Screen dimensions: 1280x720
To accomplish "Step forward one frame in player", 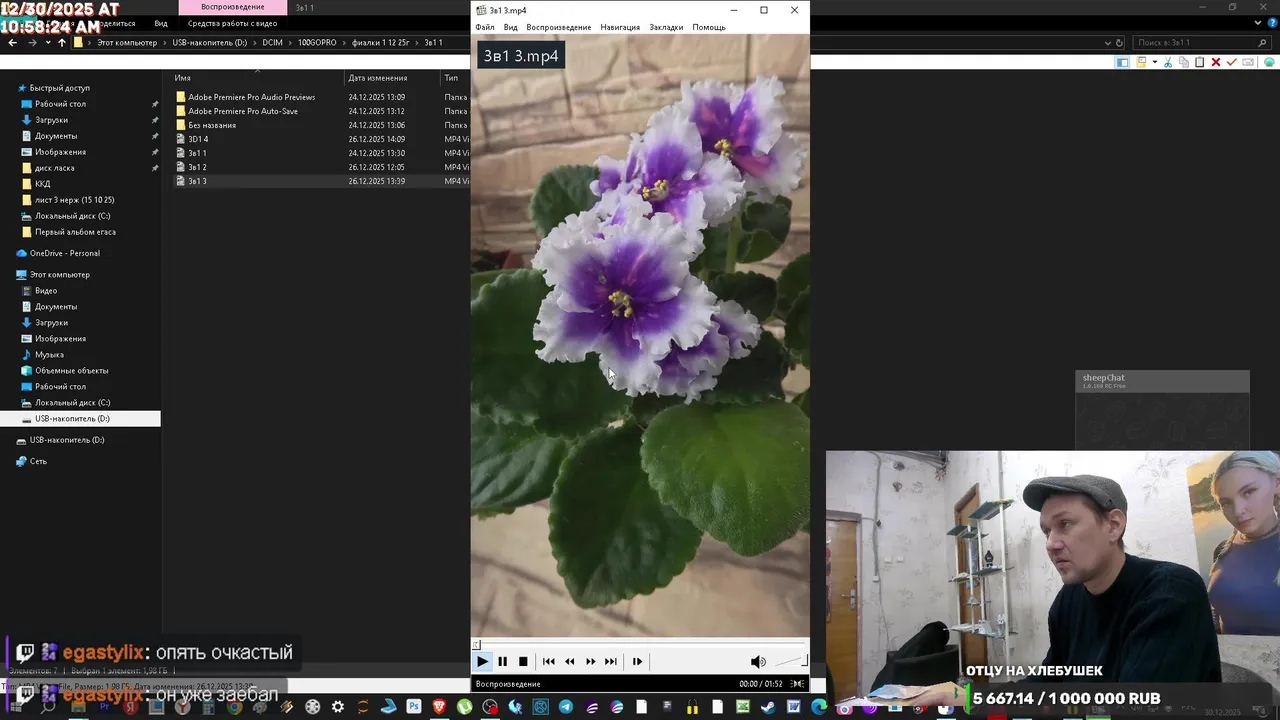I will [x=637, y=661].
